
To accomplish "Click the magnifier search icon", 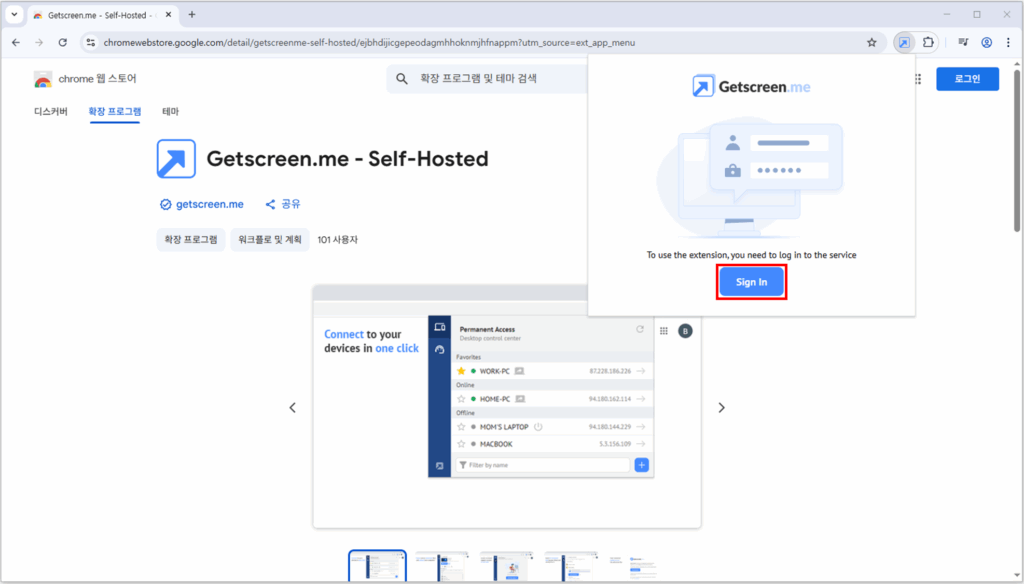I will tap(402, 78).
